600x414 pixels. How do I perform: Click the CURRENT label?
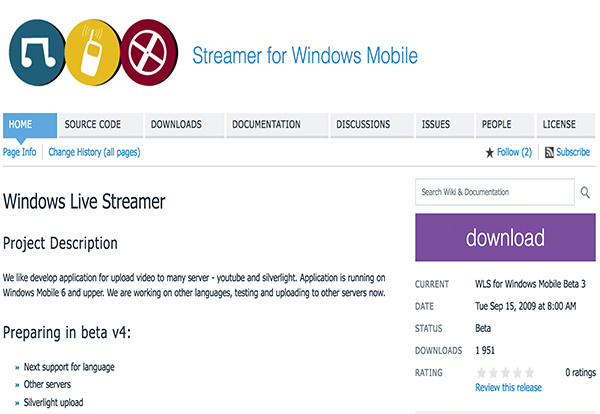click(x=432, y=284)
